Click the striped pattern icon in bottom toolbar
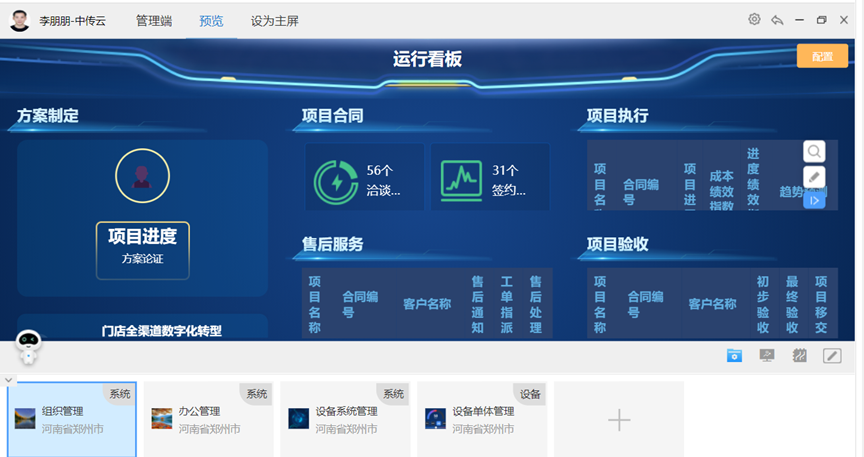 click(799, 356)
